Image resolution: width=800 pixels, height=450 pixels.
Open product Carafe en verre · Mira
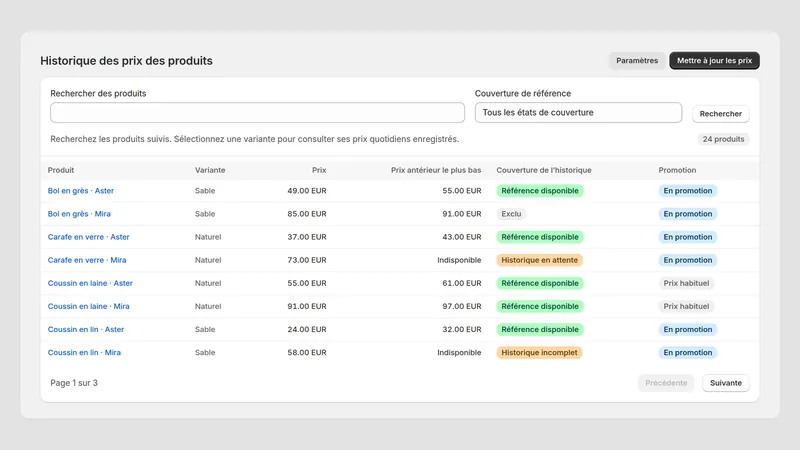(x=87, y=260)
